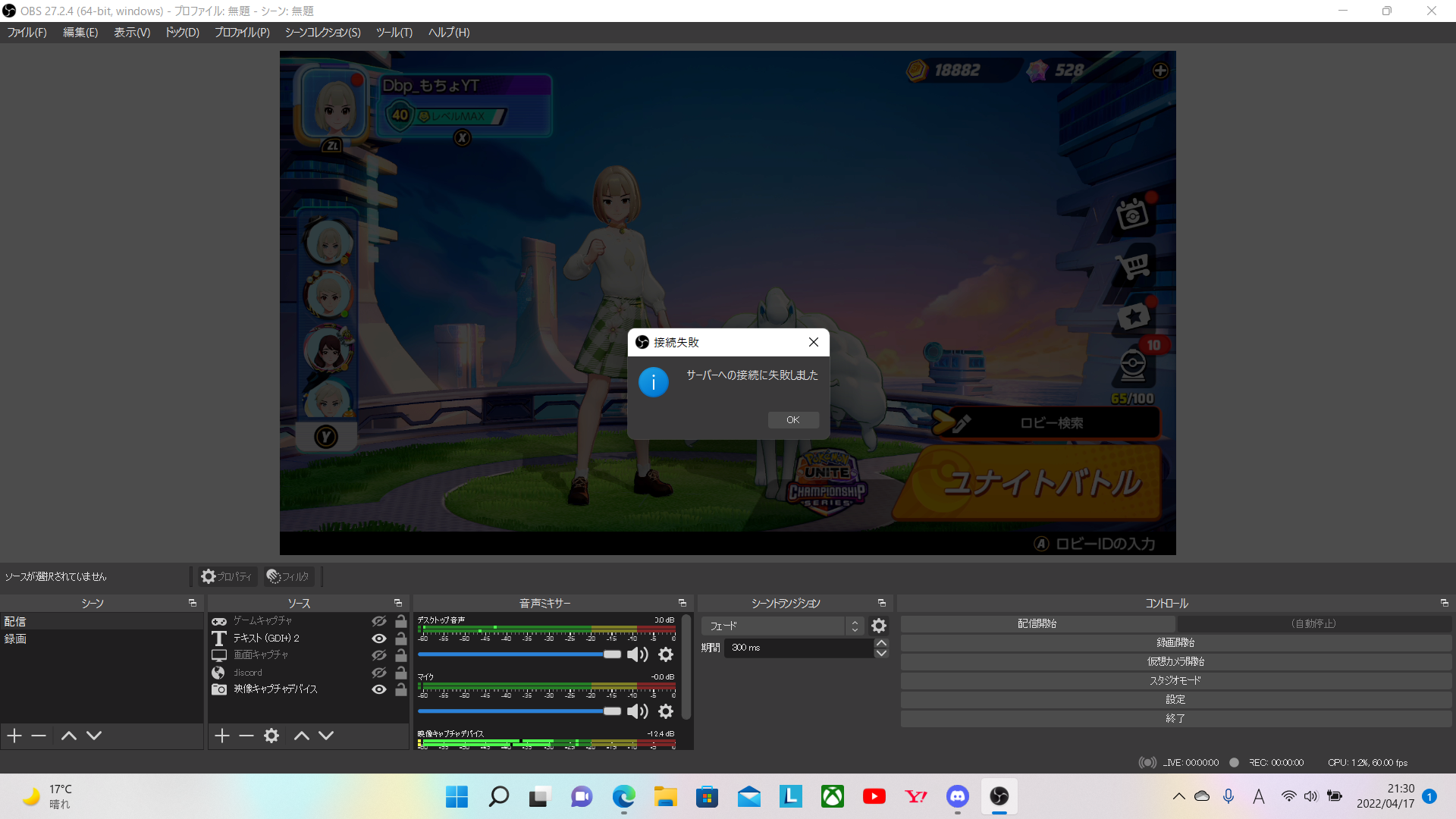Show the 画面キャプチャ source via eye icon
This screenshot has width=1456, height=819.
(x=379, y=655)
